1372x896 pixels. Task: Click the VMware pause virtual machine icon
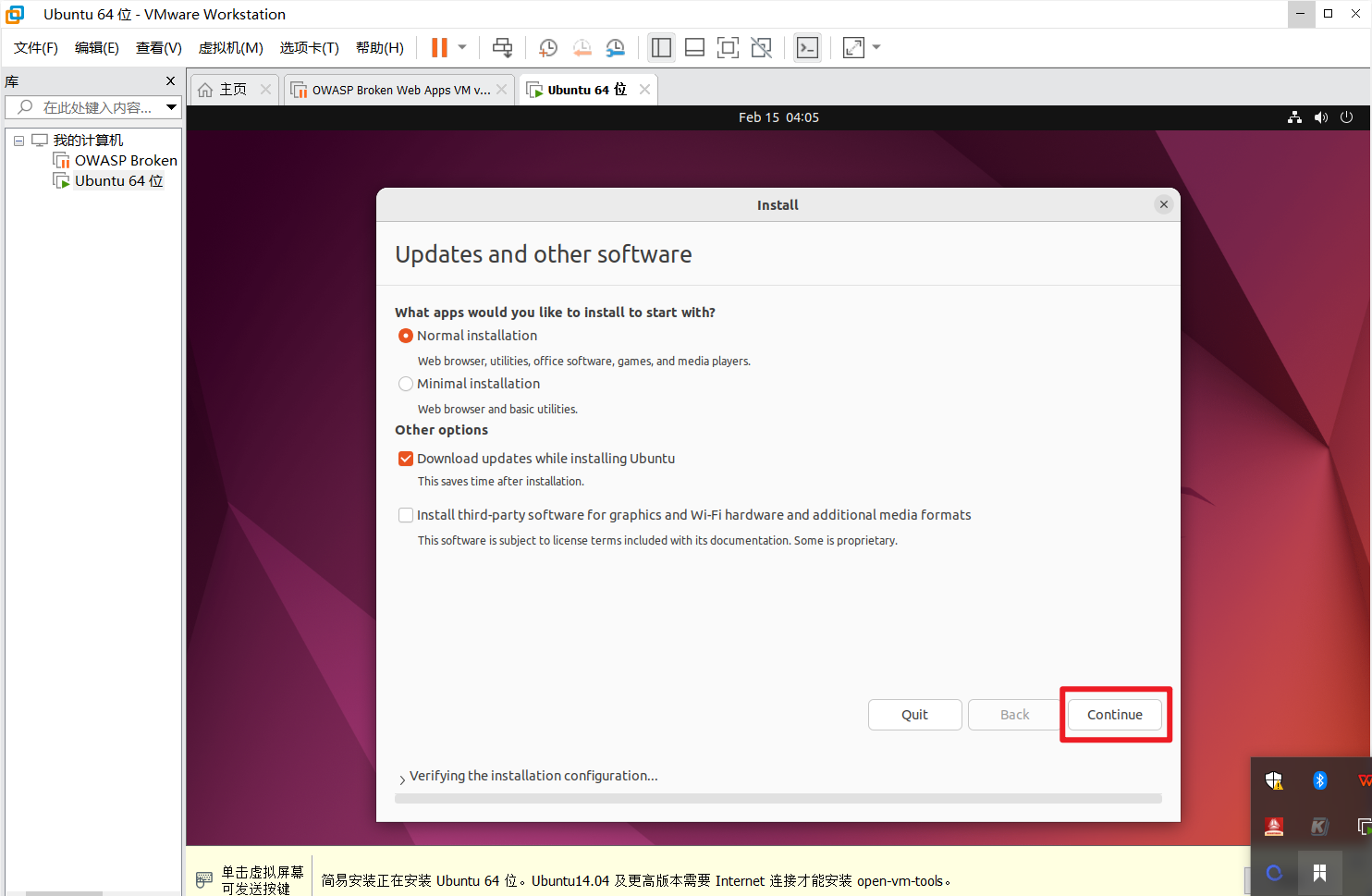coord(439,47)
